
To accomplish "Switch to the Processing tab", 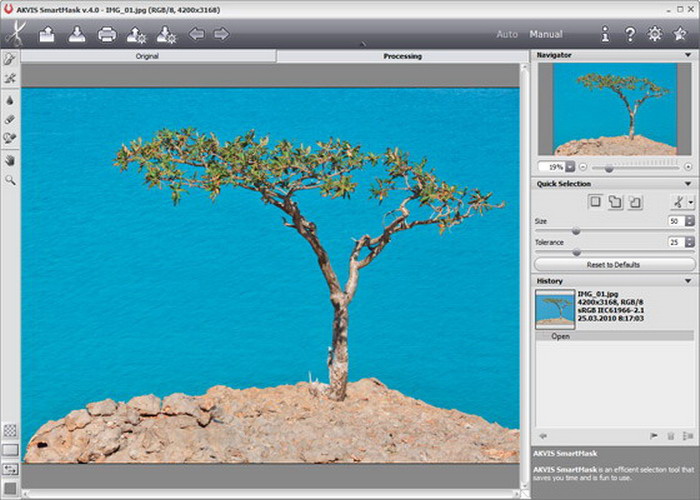I will point(402,56).
